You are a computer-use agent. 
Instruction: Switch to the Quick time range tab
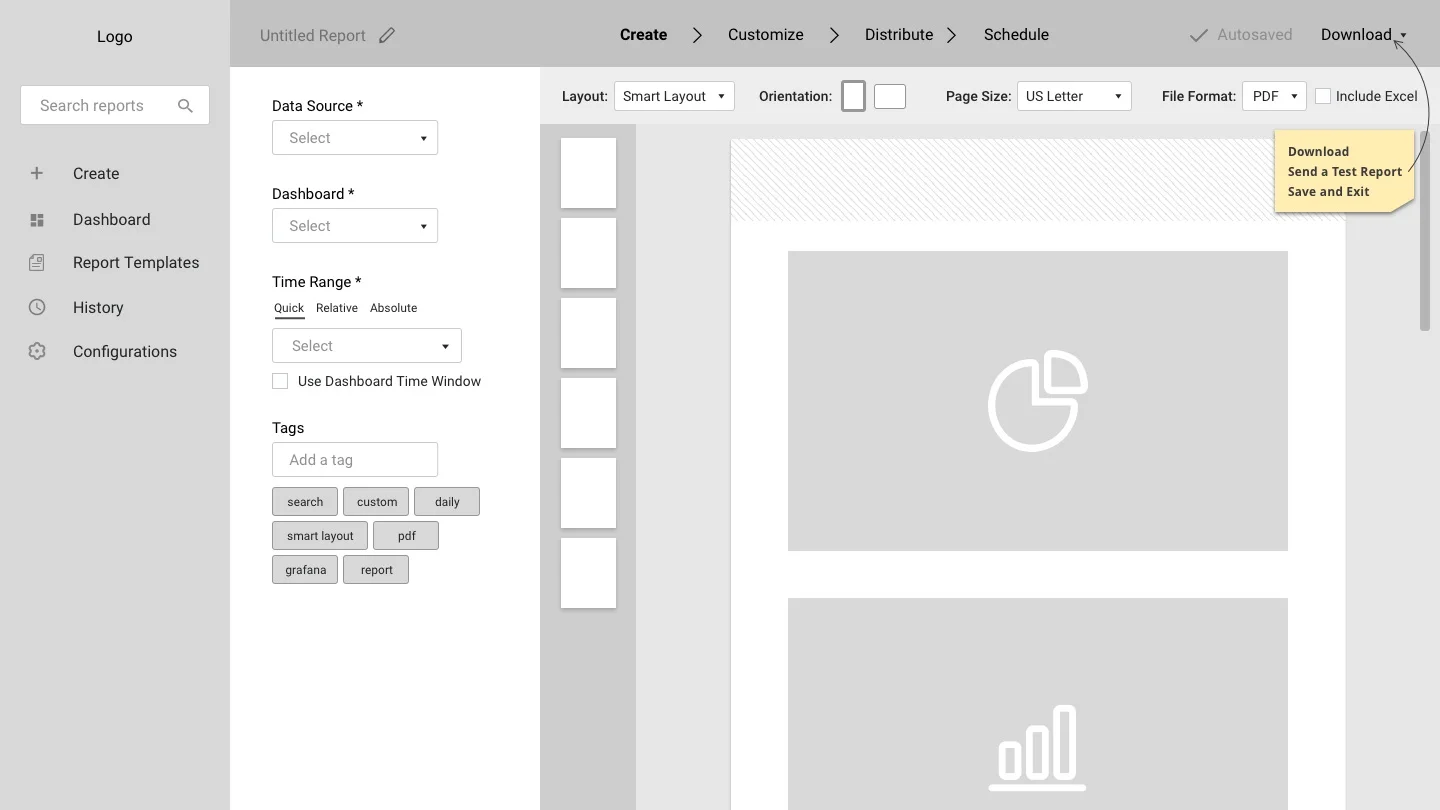click(x=289, y=308)
